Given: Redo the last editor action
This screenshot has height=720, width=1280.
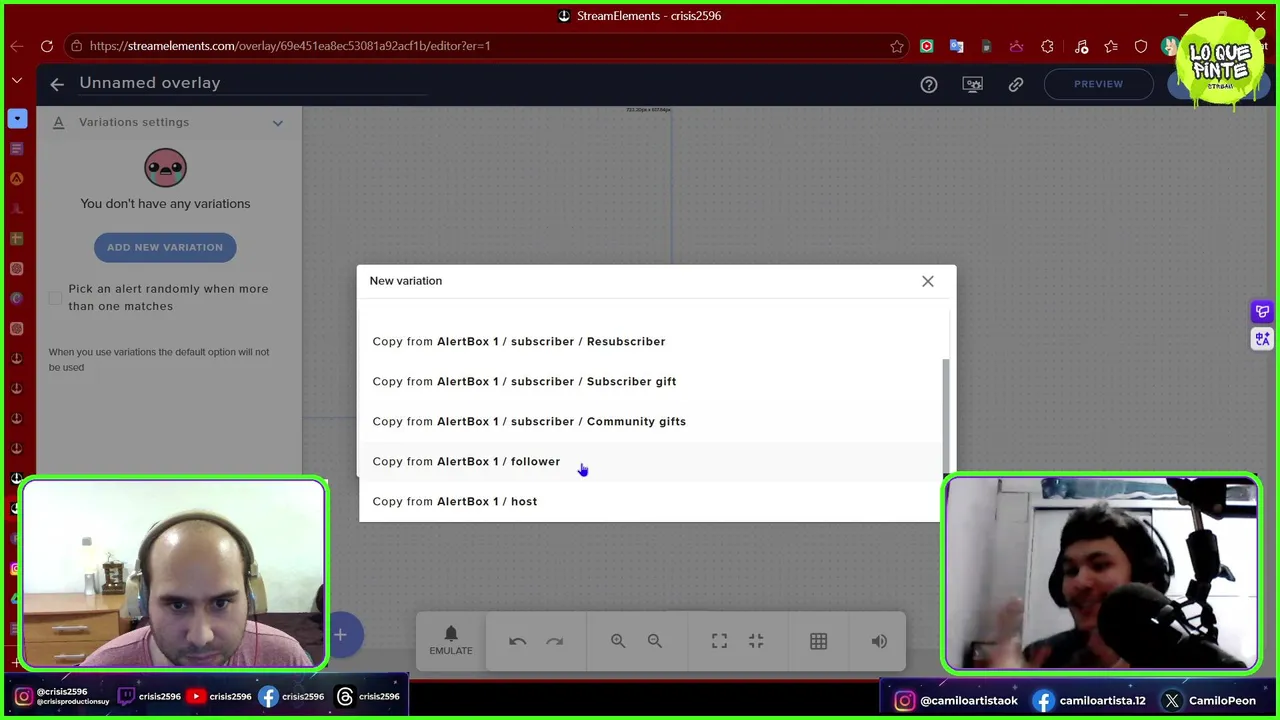Looking at the screenshot, I should tap(555, 641).
